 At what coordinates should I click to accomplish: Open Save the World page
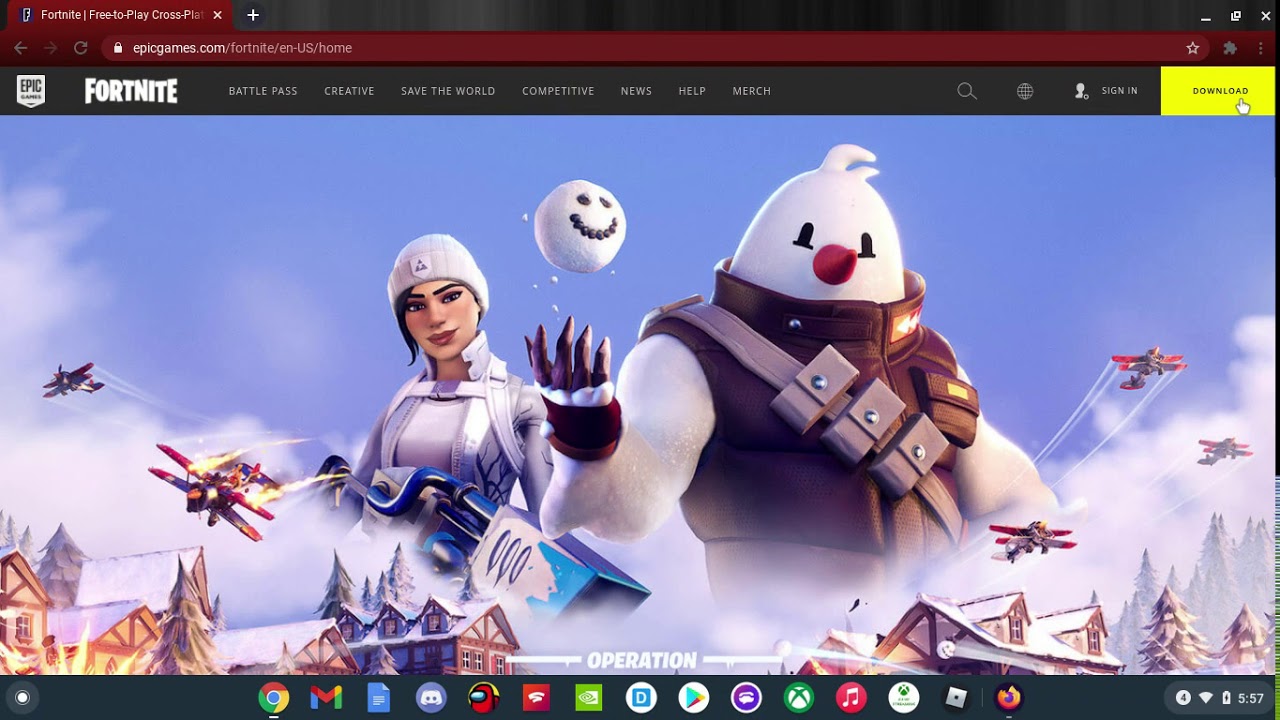[448, 91]
